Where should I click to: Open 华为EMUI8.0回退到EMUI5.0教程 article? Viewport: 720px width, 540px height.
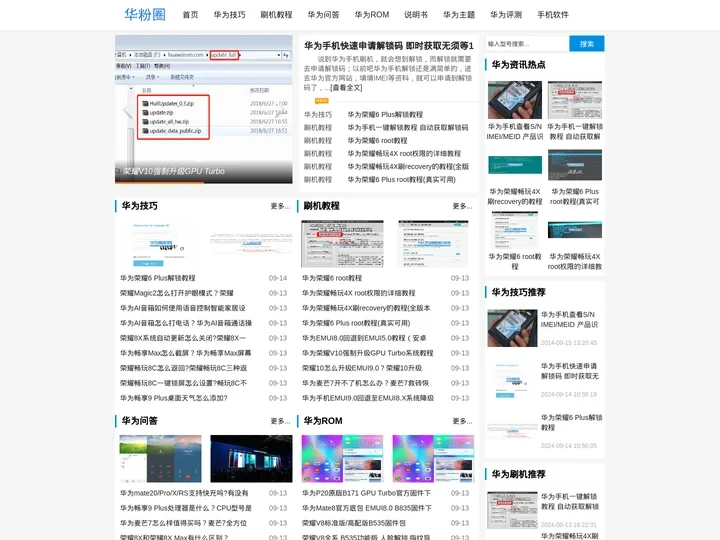coord(364,338)
